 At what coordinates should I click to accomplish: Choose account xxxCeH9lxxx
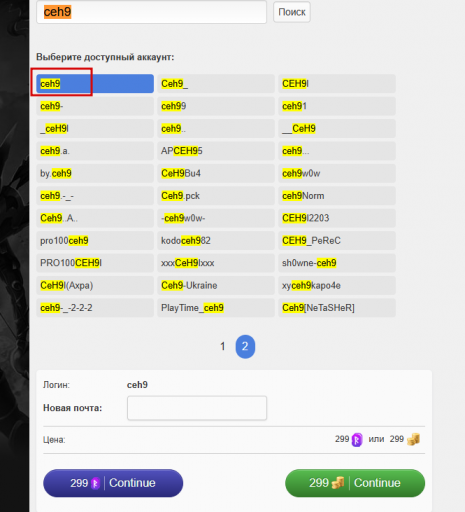point(216,263)
